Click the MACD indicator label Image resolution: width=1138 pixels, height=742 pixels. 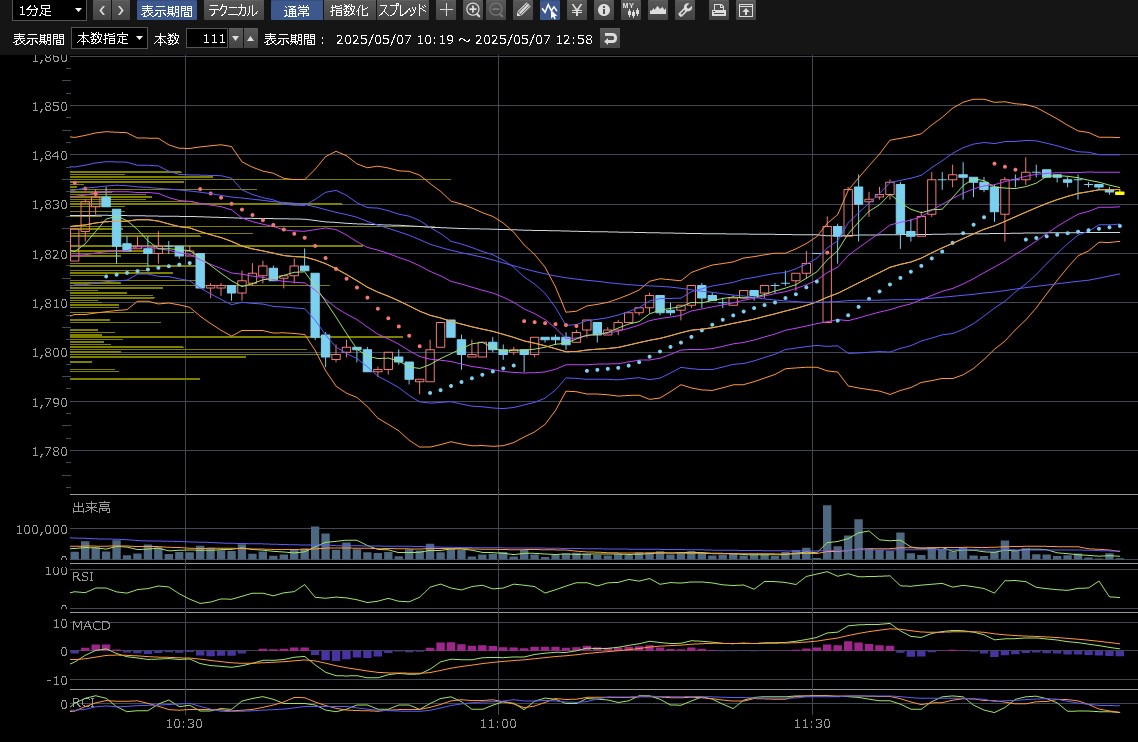click(91, 625)
